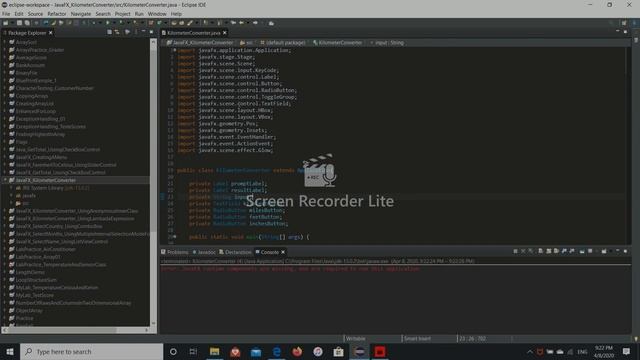Expand the JRE System Library node

coord(11,188)
